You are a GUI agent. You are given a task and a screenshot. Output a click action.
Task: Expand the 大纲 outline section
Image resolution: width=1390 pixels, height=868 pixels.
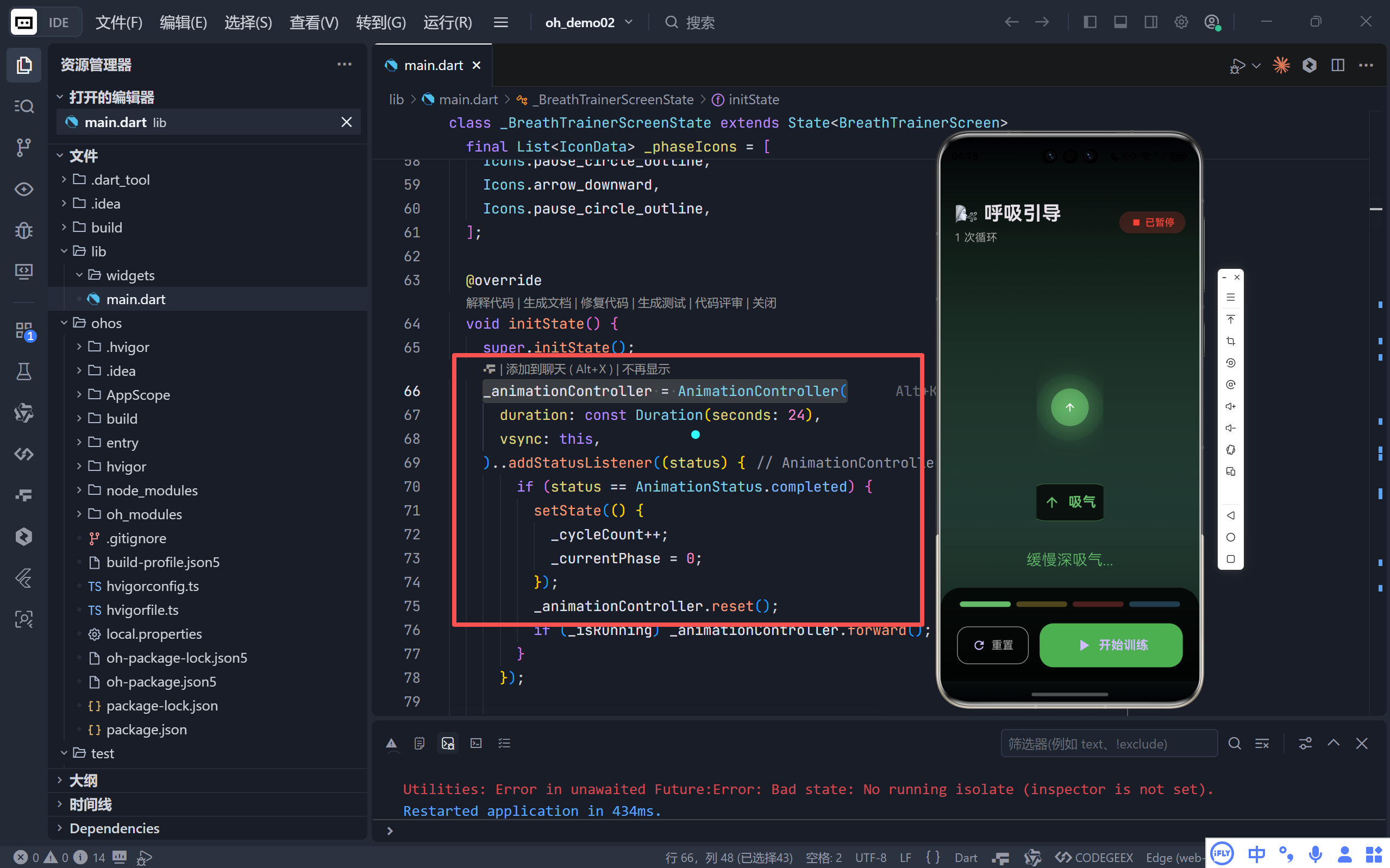(x=83, y=780)
